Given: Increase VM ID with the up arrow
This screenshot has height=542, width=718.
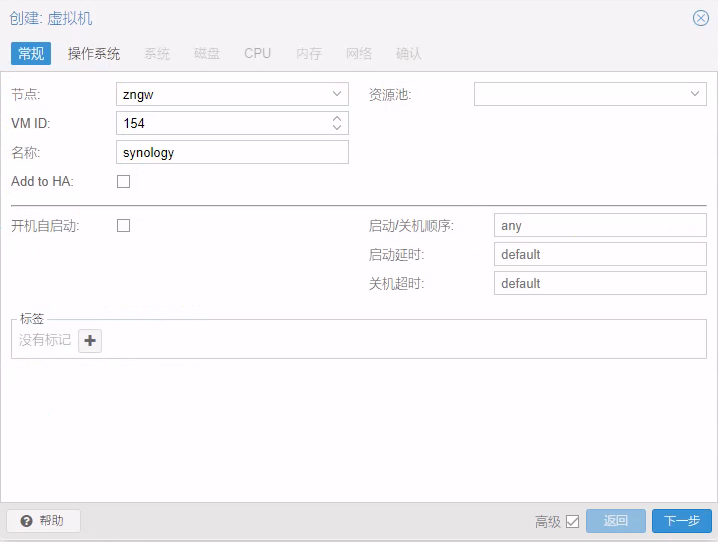Looking at the screenshot, I should click(337, 118).
